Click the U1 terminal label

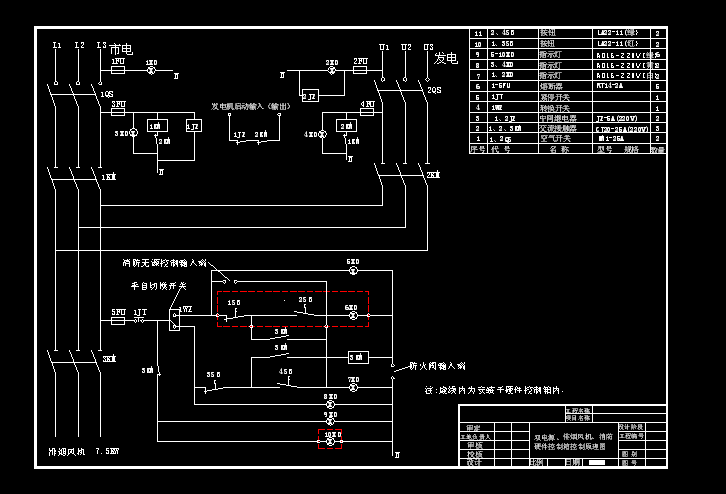[x=384, y=47]
